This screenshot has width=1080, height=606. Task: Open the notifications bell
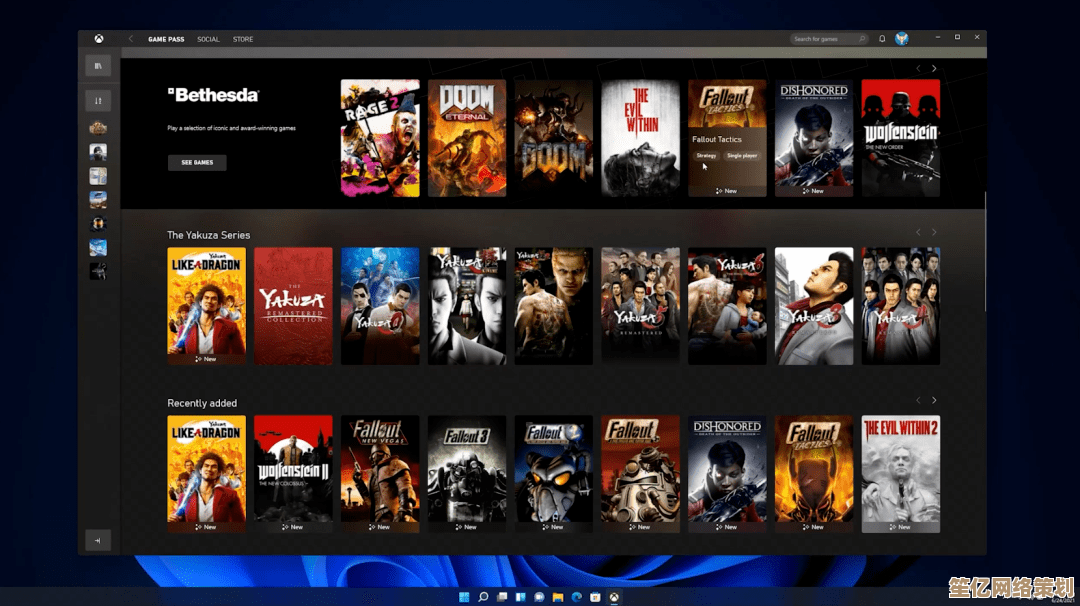[x=882, y=39]
